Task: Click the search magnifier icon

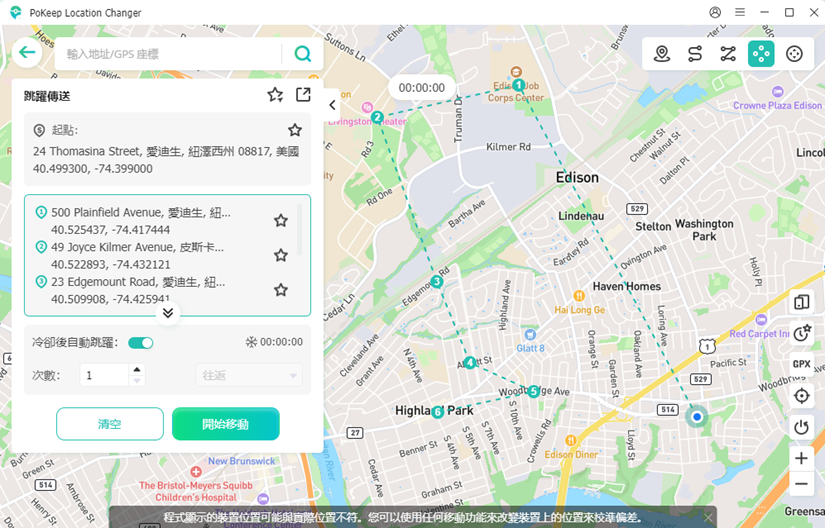Action: pyautogui.click(x=303, y=54)
